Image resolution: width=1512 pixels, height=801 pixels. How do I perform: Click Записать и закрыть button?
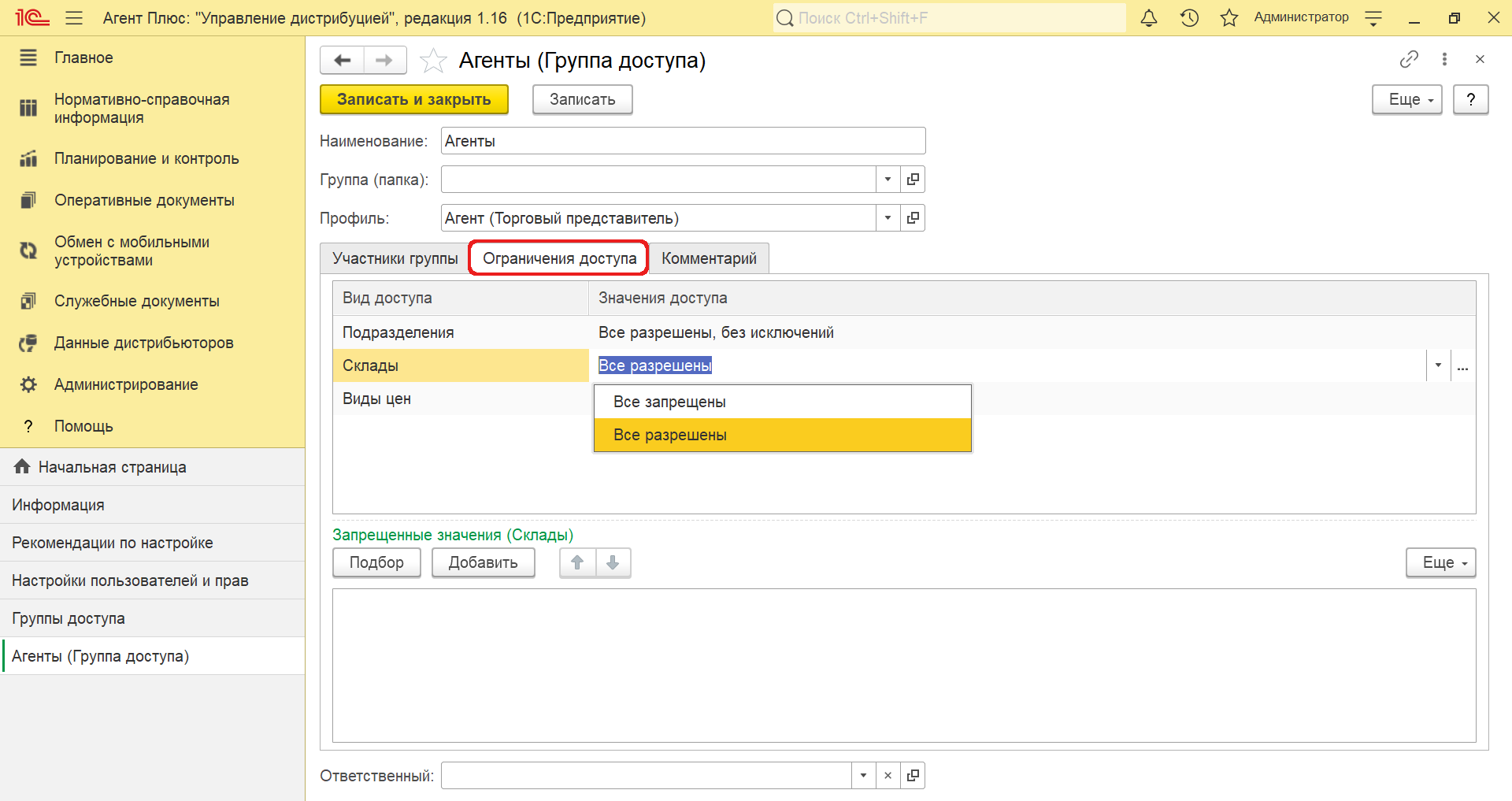tap(414, 99)
